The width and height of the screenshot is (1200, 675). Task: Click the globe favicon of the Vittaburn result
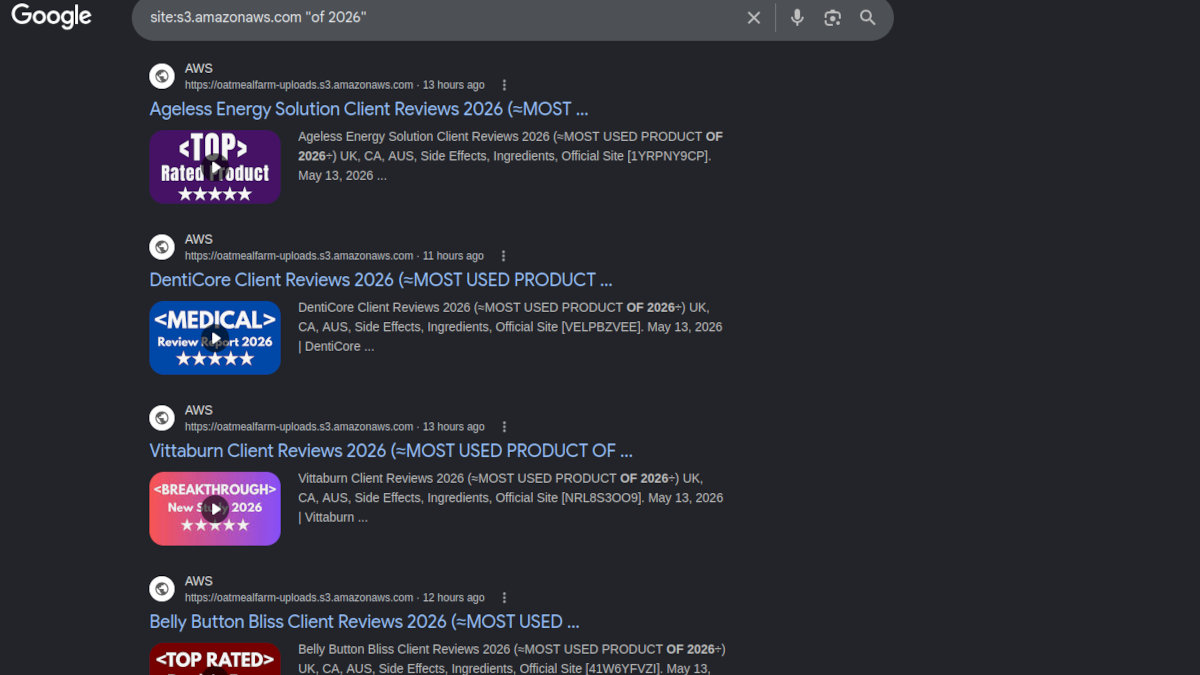(162, 418)
